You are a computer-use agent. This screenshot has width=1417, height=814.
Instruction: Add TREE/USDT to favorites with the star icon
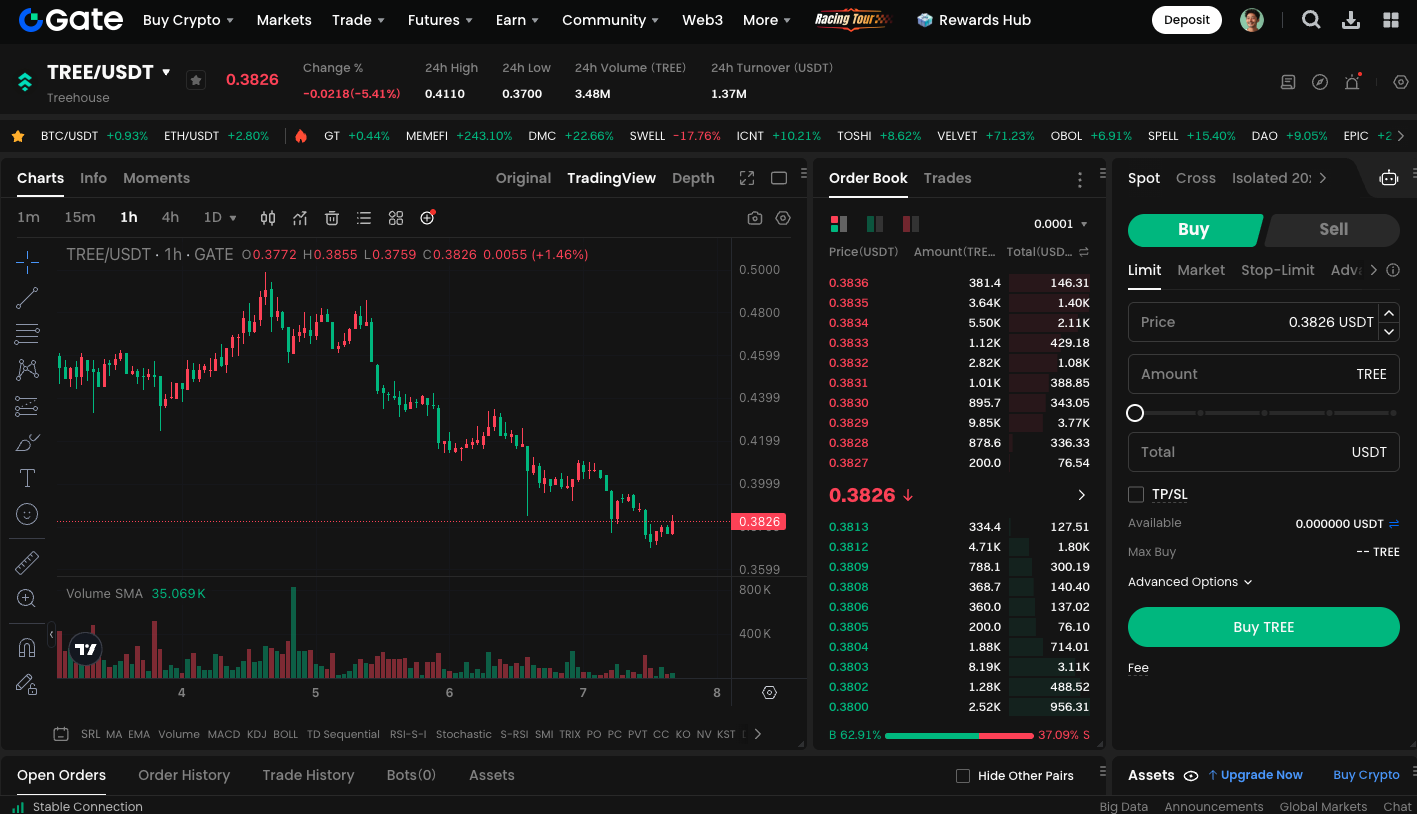coord(196,80)
